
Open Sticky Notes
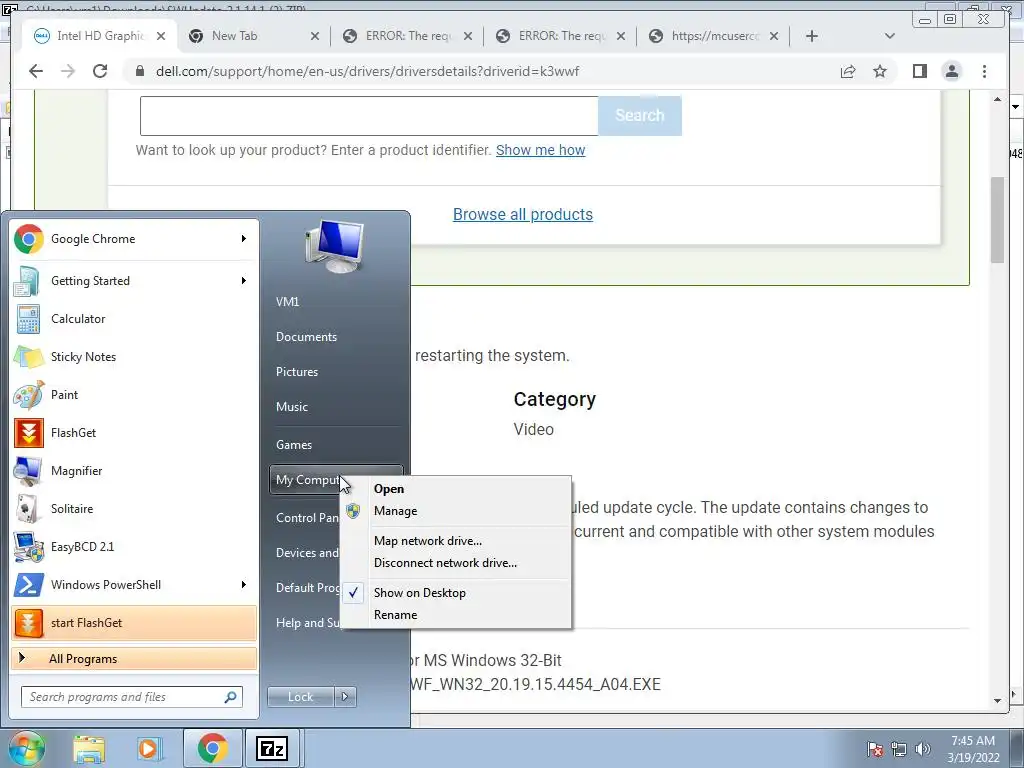click(x=134, y=357)
